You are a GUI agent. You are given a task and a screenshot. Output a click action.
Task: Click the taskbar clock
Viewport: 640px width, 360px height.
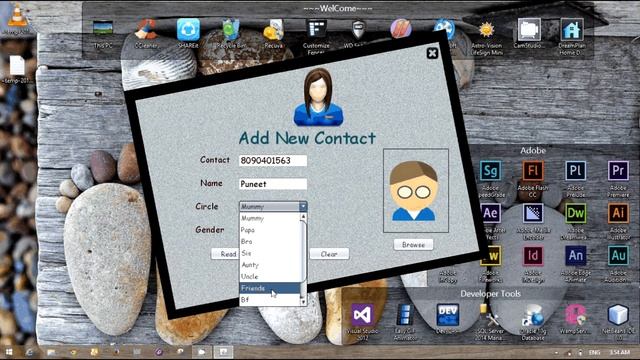point(620,352)
